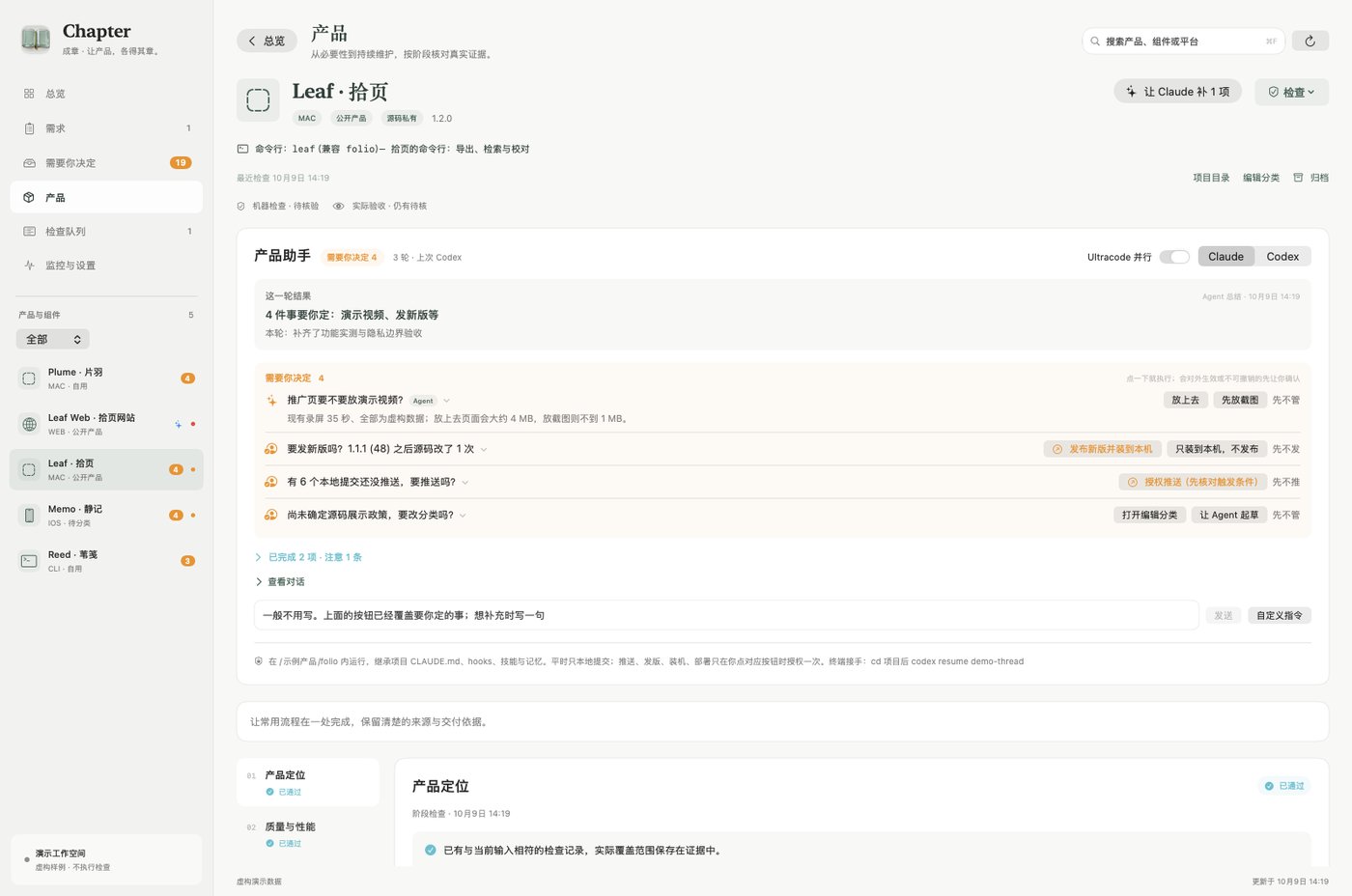Image resolution: width=1352 pixels, height=896 pixels.
Task: Click the Leaf · 拾页 product app icon
Action: (258, 100)
